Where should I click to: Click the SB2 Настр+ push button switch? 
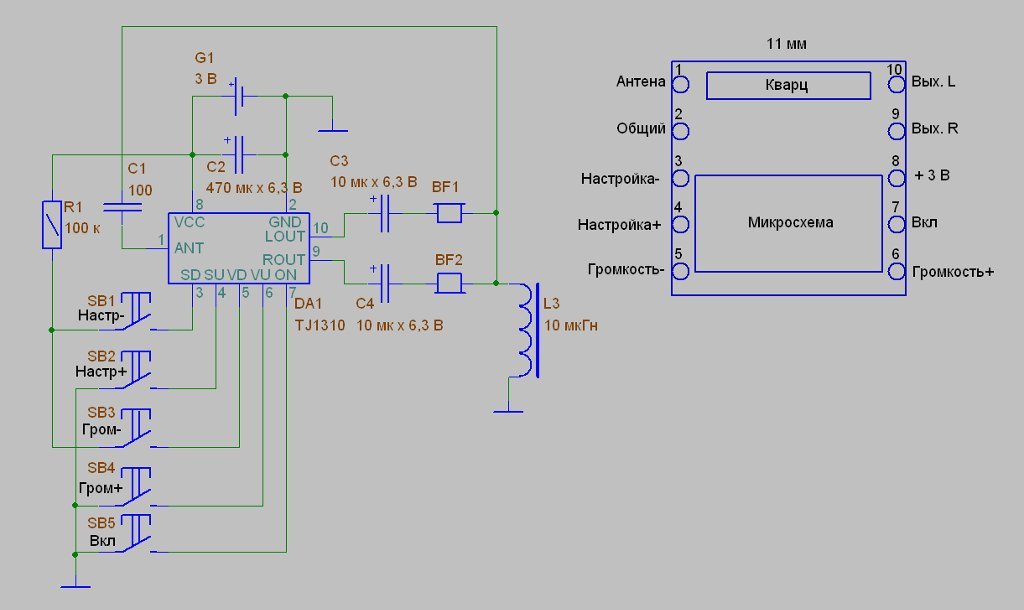click(x=136, y=370)
